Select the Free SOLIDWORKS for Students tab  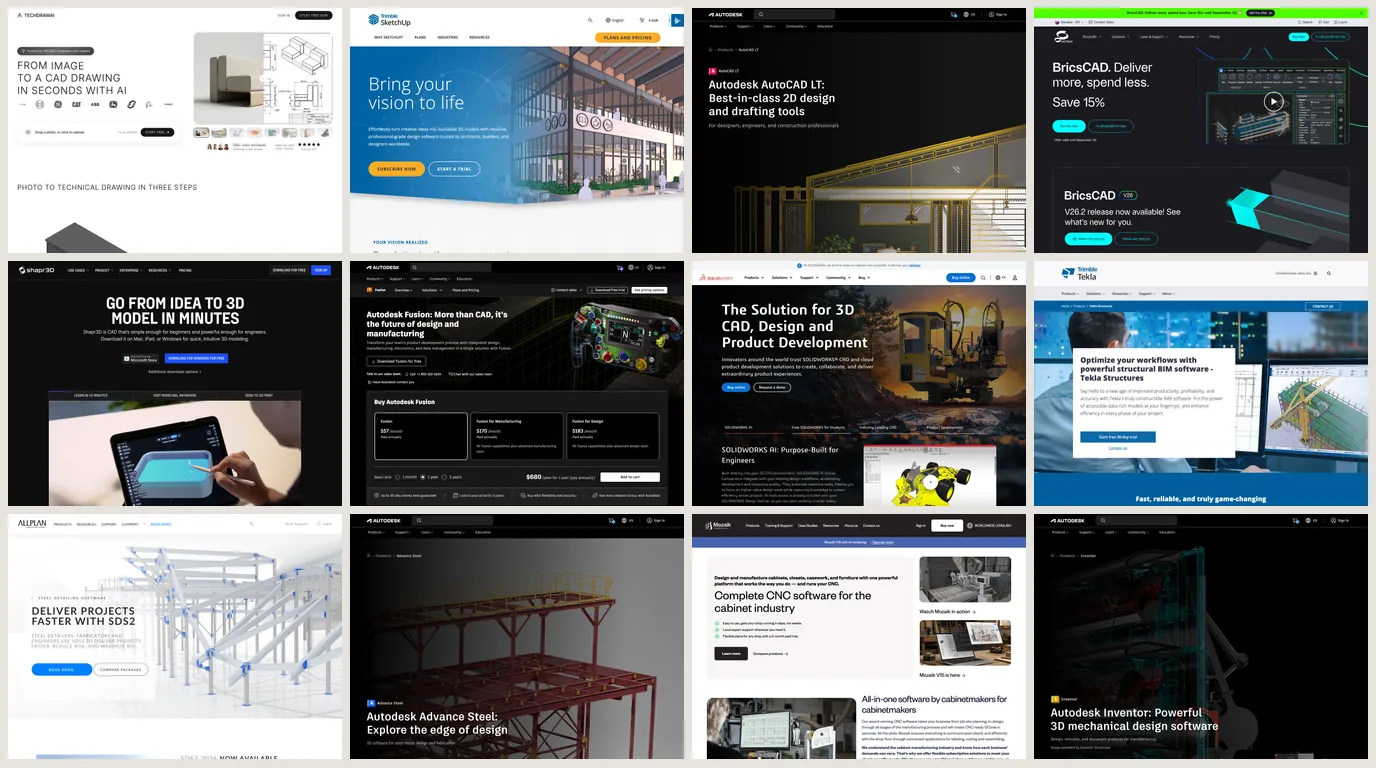pyautogui.click(x=817, y=427)
